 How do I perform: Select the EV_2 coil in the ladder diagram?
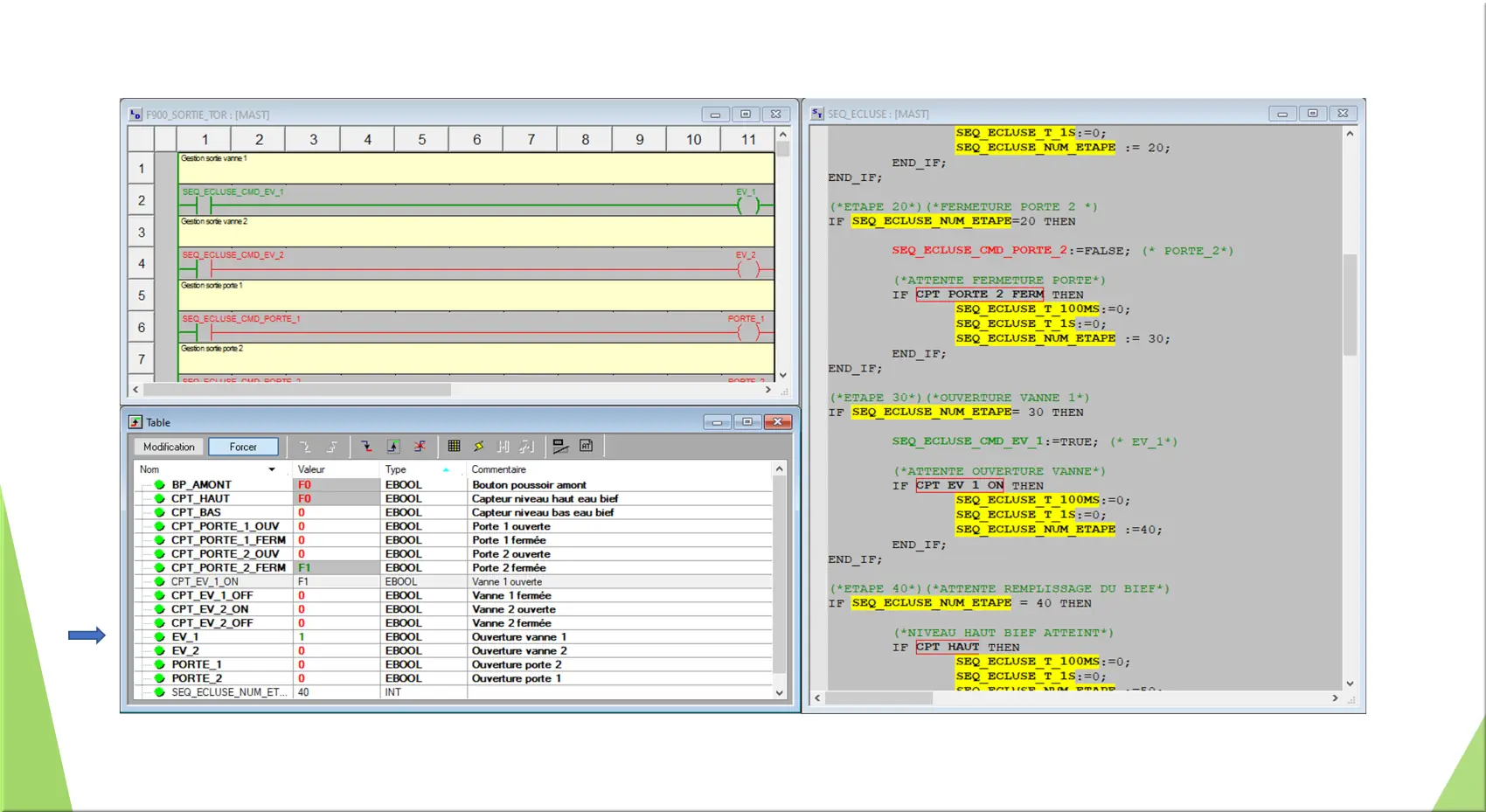(748, 269)
